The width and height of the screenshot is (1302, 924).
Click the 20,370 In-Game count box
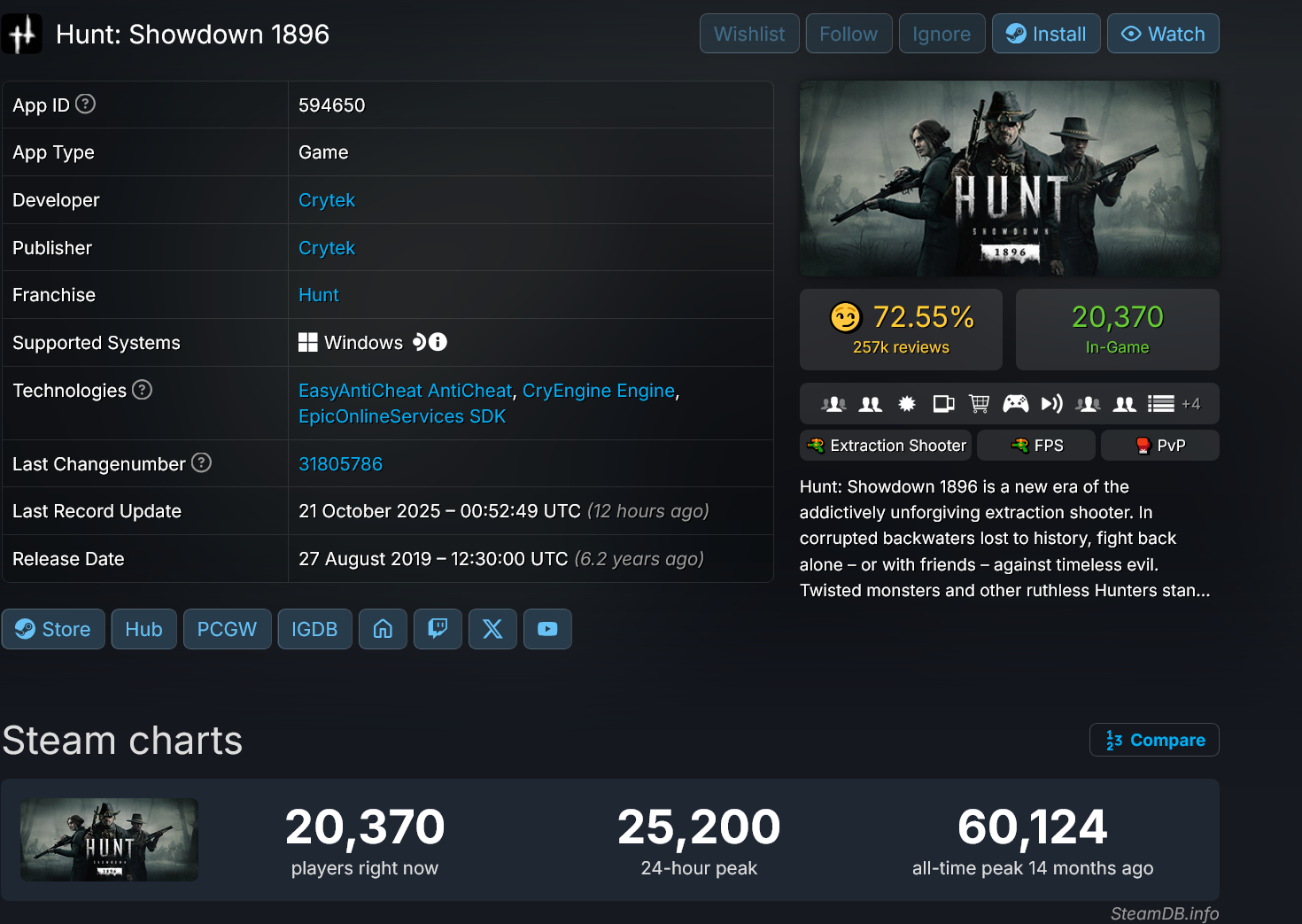point(1118,330)
